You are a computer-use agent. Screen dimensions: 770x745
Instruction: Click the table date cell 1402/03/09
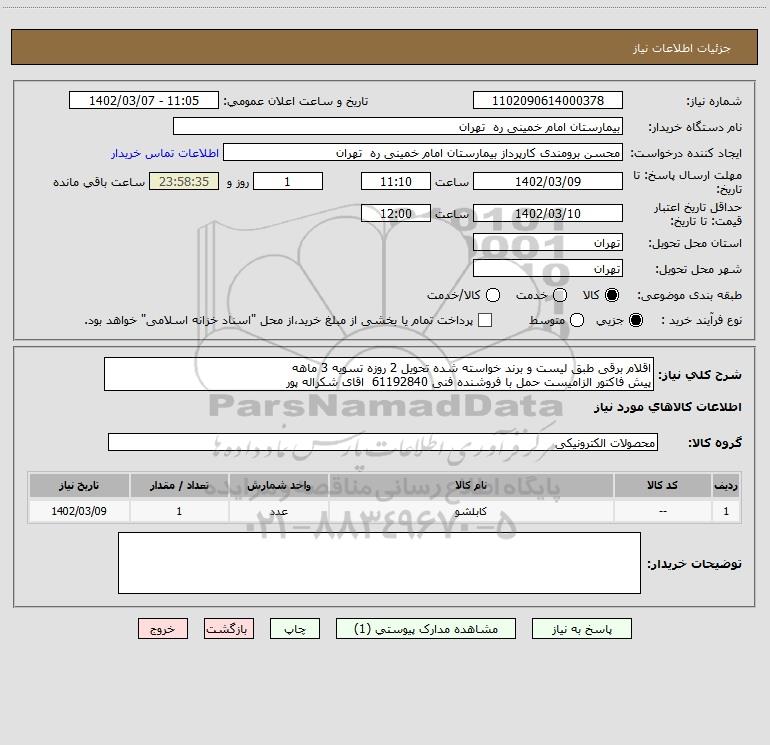point(79,511)
